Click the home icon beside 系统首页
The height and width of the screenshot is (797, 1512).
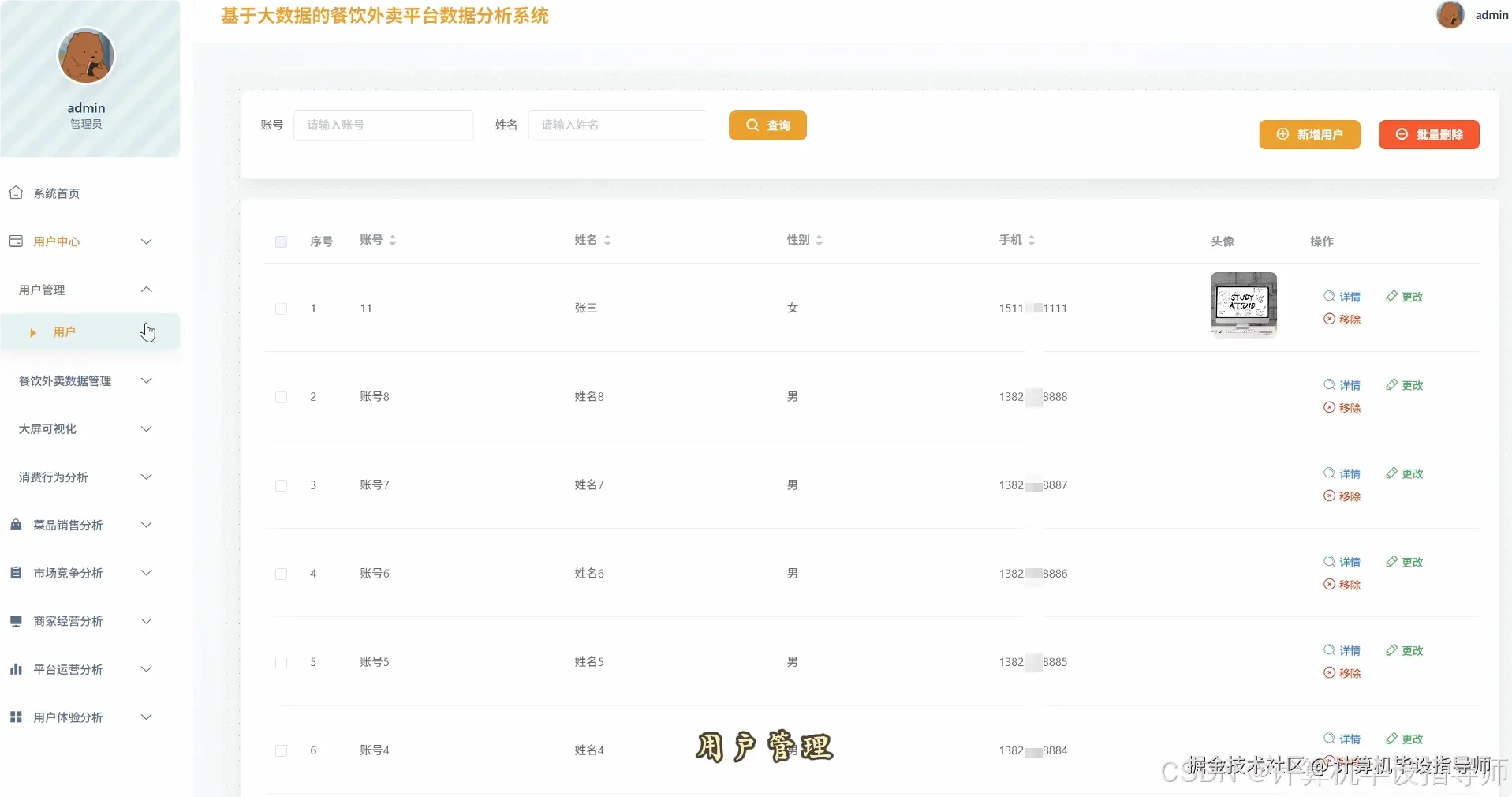point(17,193)
